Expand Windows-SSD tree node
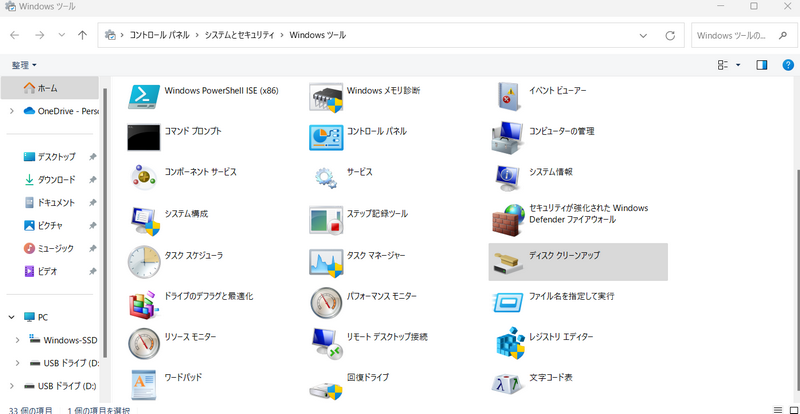 tap(18, 340)
